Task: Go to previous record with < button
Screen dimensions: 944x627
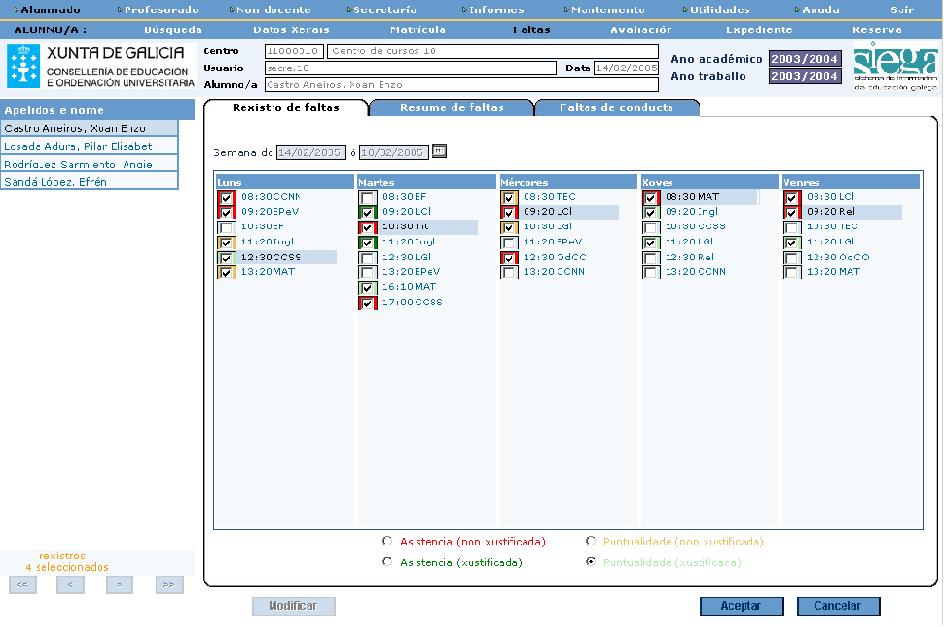Action: tap(70, 585)
